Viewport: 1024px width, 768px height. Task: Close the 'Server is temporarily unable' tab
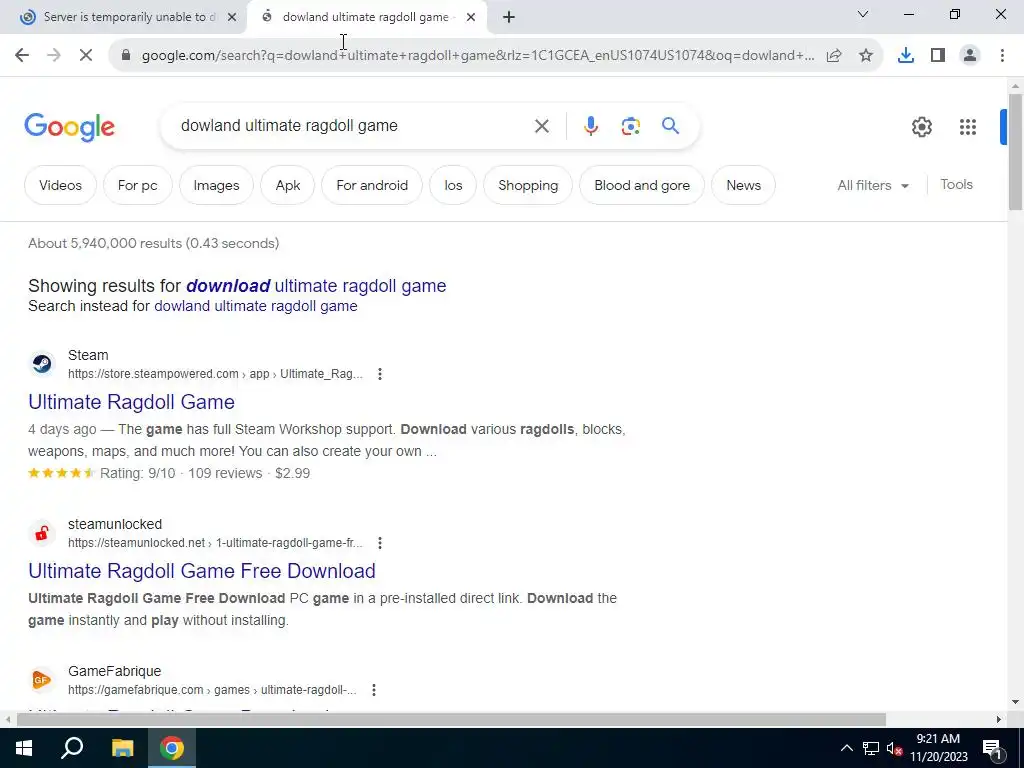(232, 18)
